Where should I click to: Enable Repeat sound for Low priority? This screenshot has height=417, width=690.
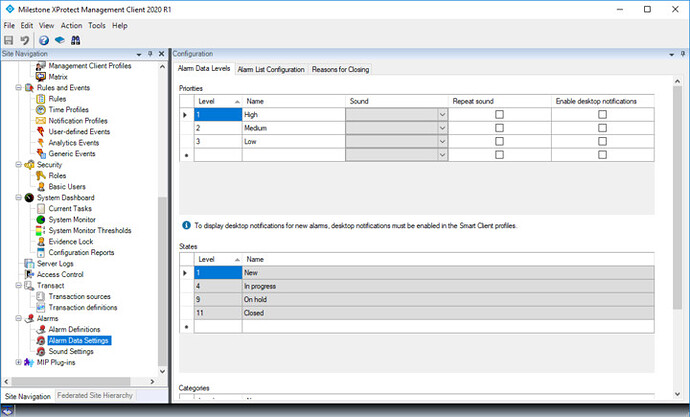499,141
